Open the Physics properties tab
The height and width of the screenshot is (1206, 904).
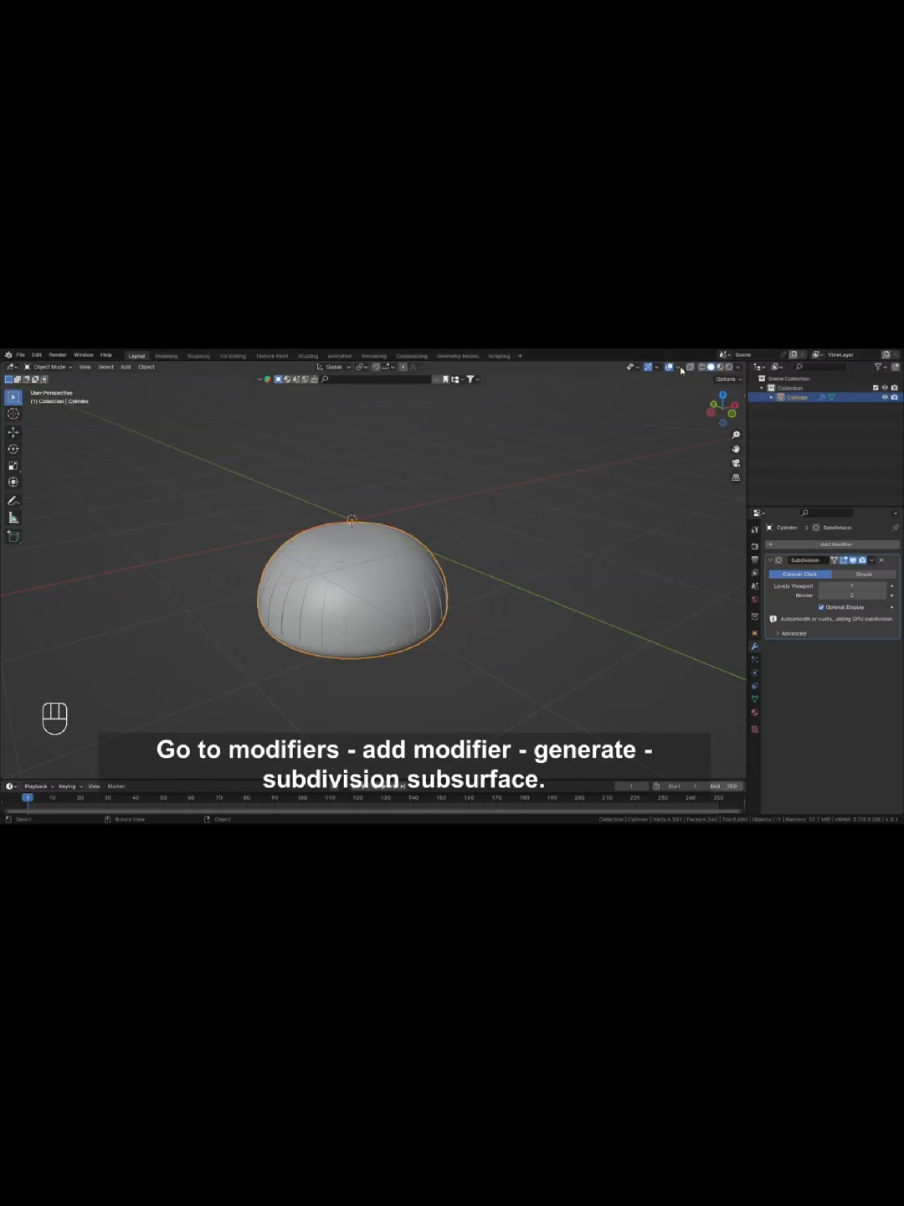pos(755,673)
